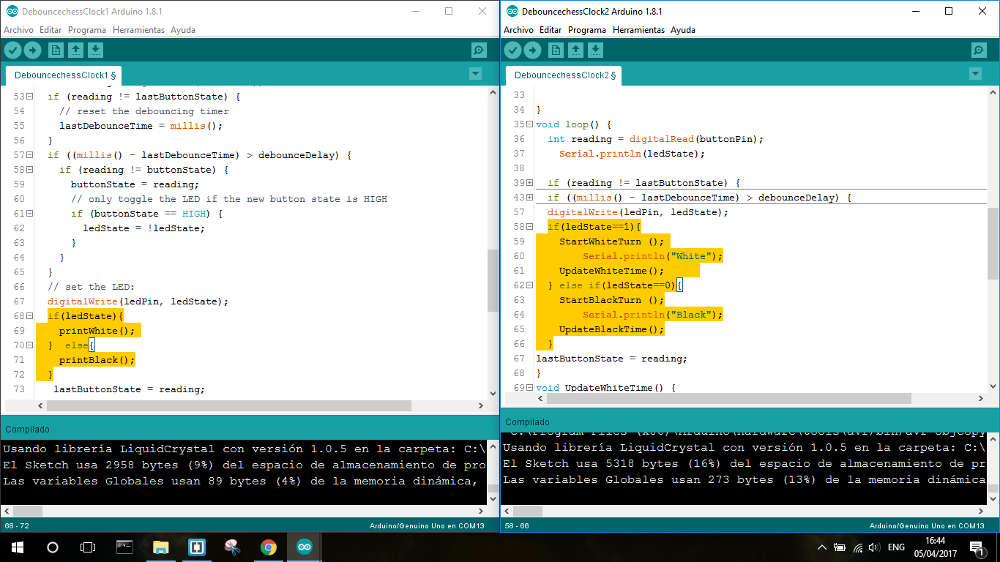The width and height of the screenshot is (1000, 562).
Task: Open volume control in system tray
Action: 874,547
